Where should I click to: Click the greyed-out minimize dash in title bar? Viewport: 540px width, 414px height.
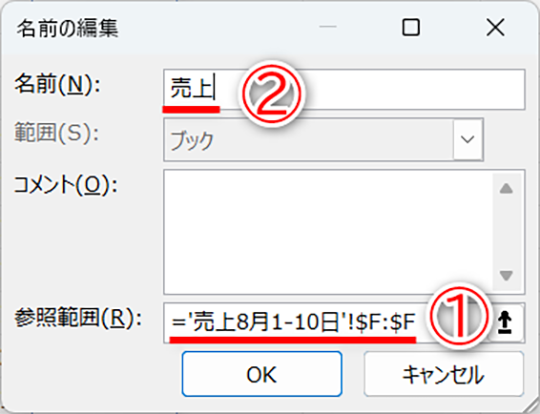(328, 27)
